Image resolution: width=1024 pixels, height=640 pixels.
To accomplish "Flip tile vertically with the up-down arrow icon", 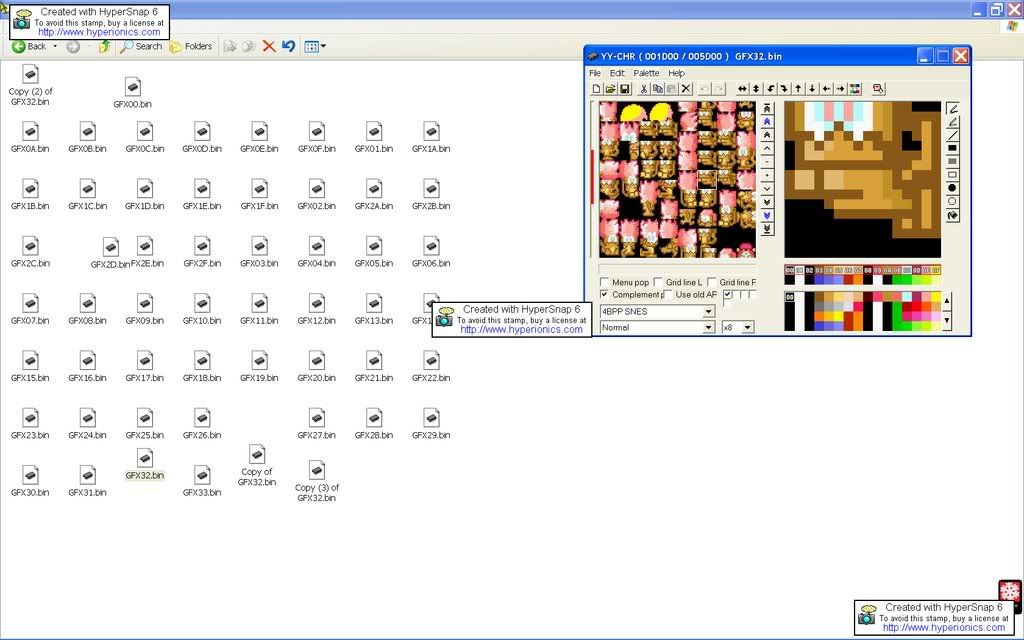I will click(756, 89).
